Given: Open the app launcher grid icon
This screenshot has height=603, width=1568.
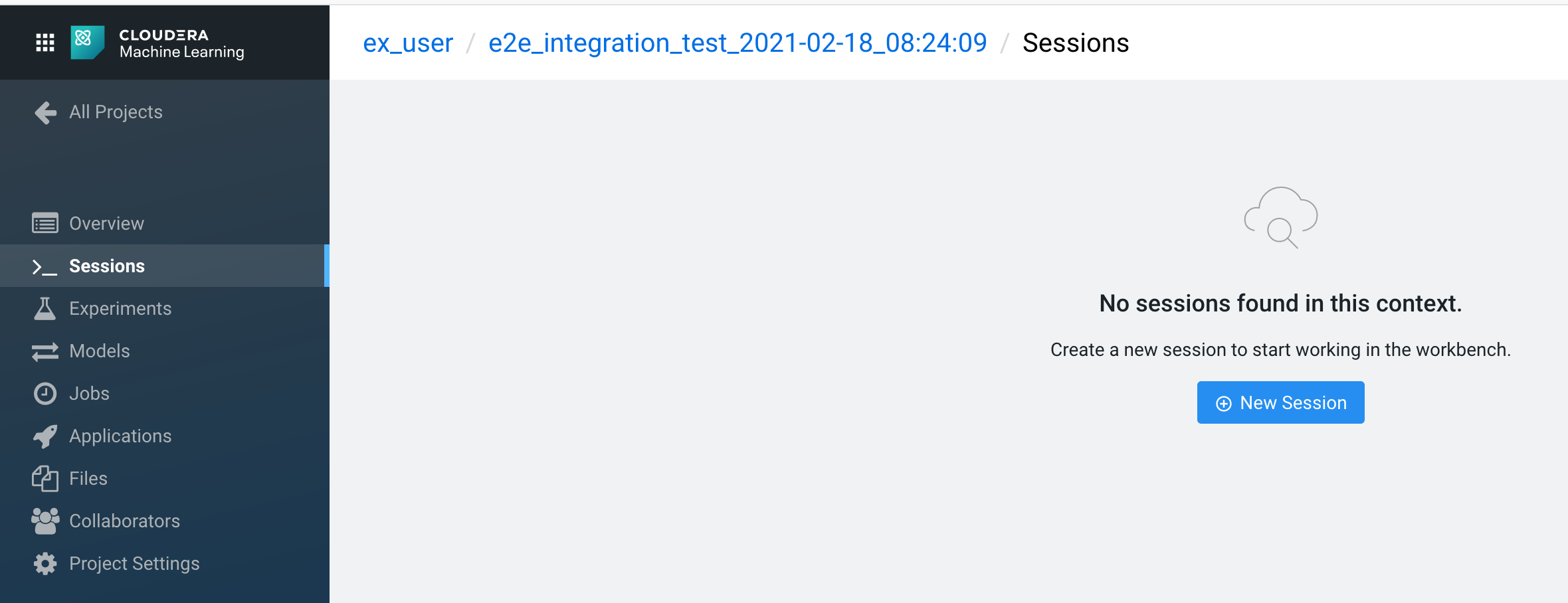Looking at the screenshot, I should pyautogui.click(x=44, y=41).
